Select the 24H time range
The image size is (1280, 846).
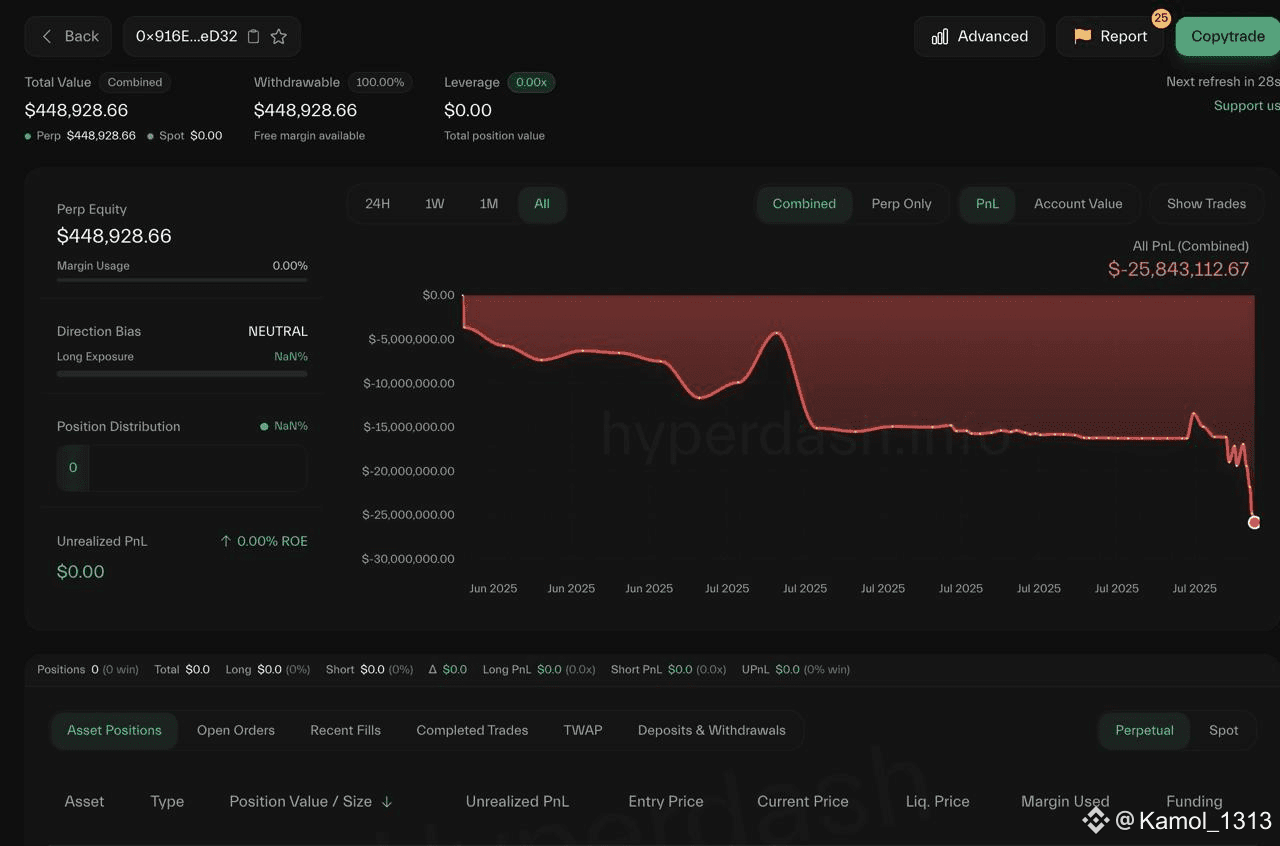tap(377, 204)
